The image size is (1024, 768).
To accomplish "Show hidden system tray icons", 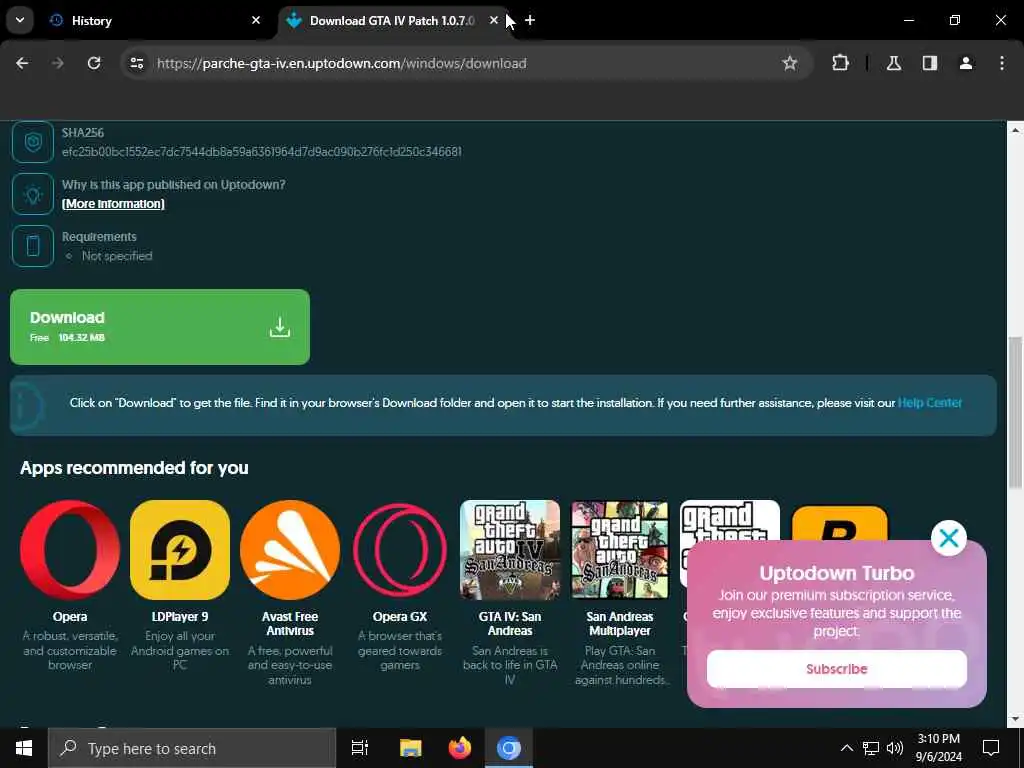I will coord(846,748).
